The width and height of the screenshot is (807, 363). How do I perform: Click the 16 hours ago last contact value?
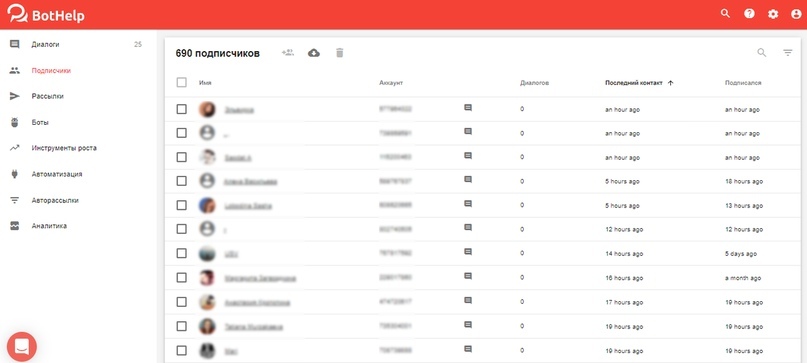(624, 278)
